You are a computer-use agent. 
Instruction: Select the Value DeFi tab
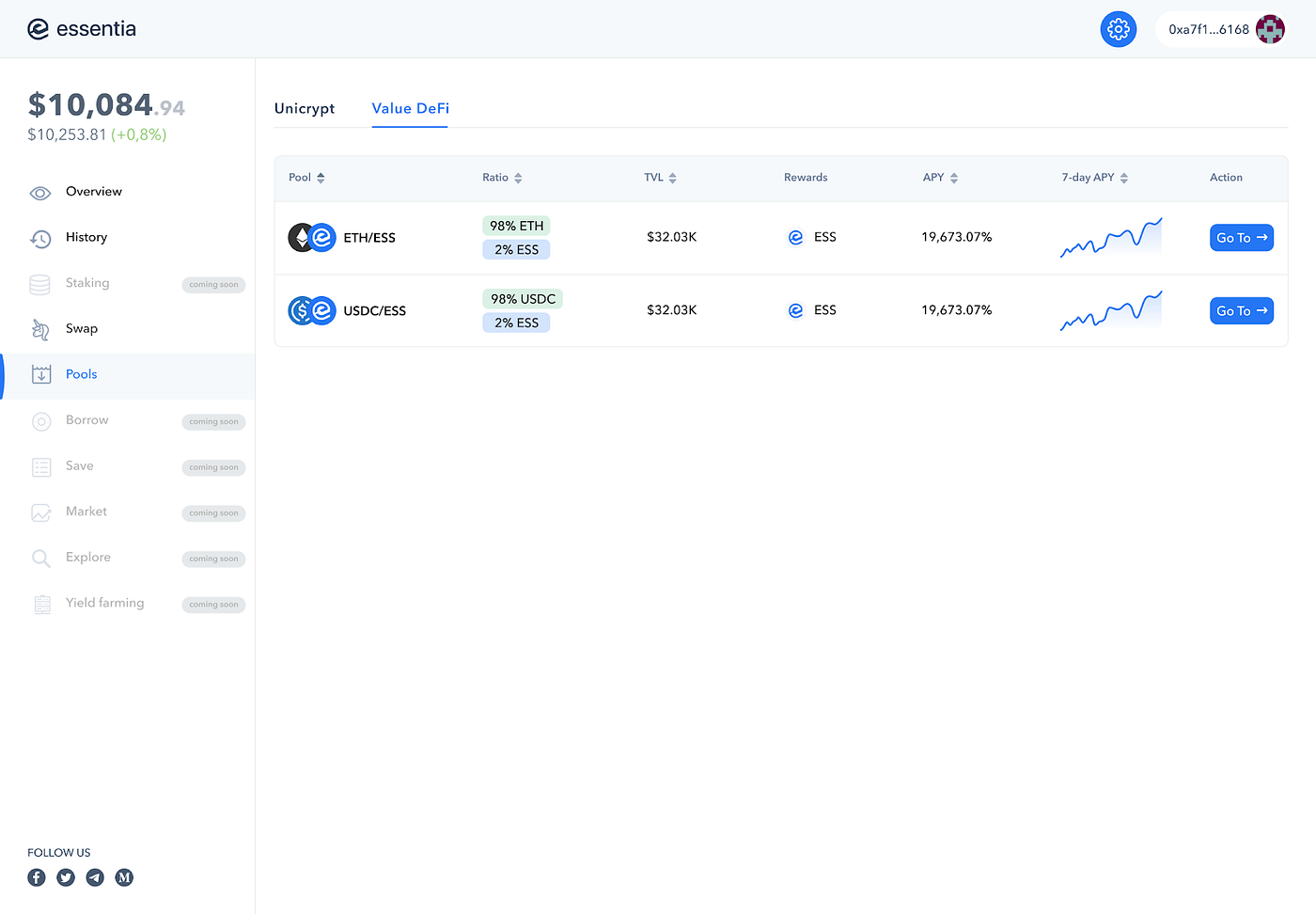click(411, 108)
